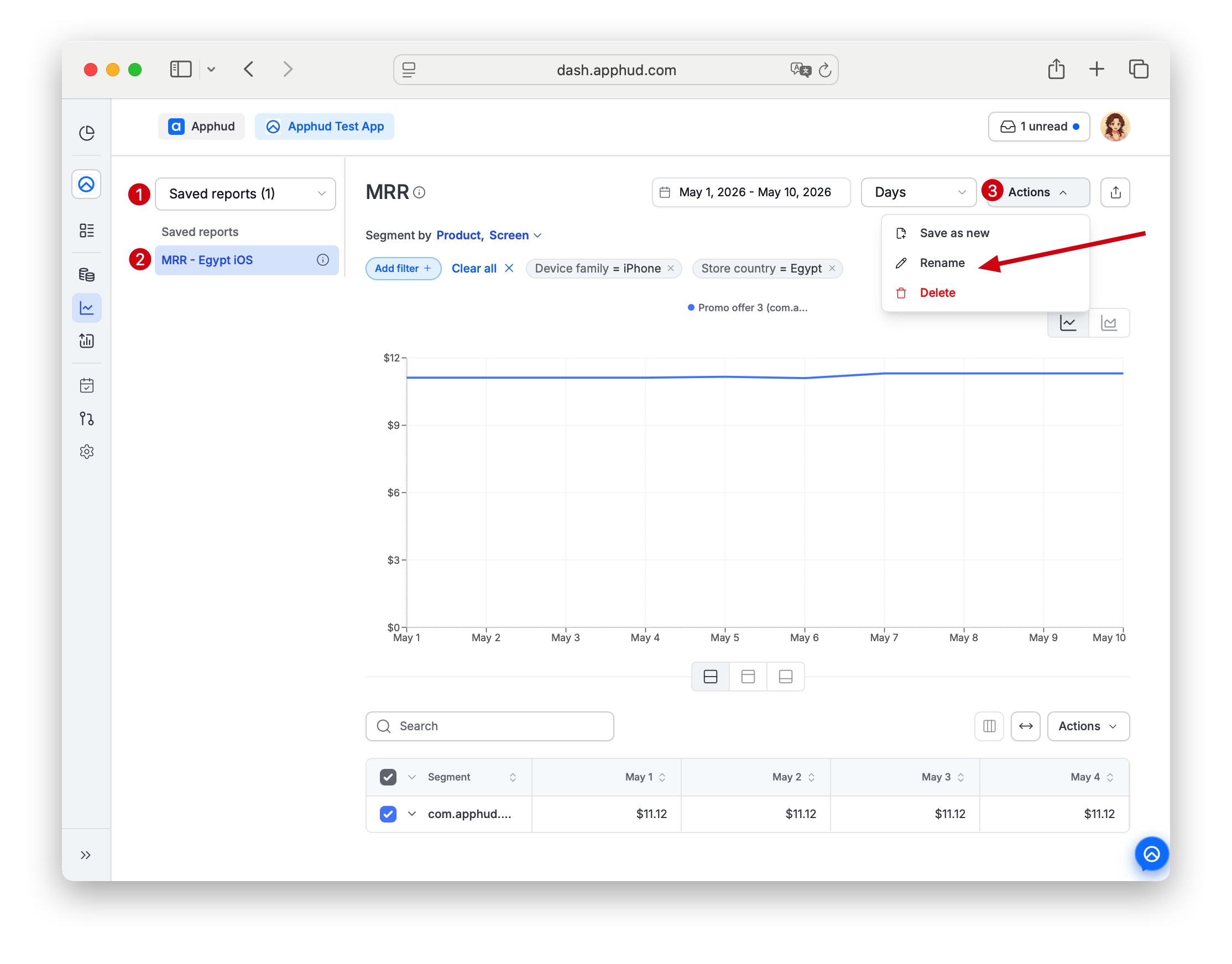Toggle Safari sidebar
Viewport: 1232px width, 964px height.
click(181, 70)
